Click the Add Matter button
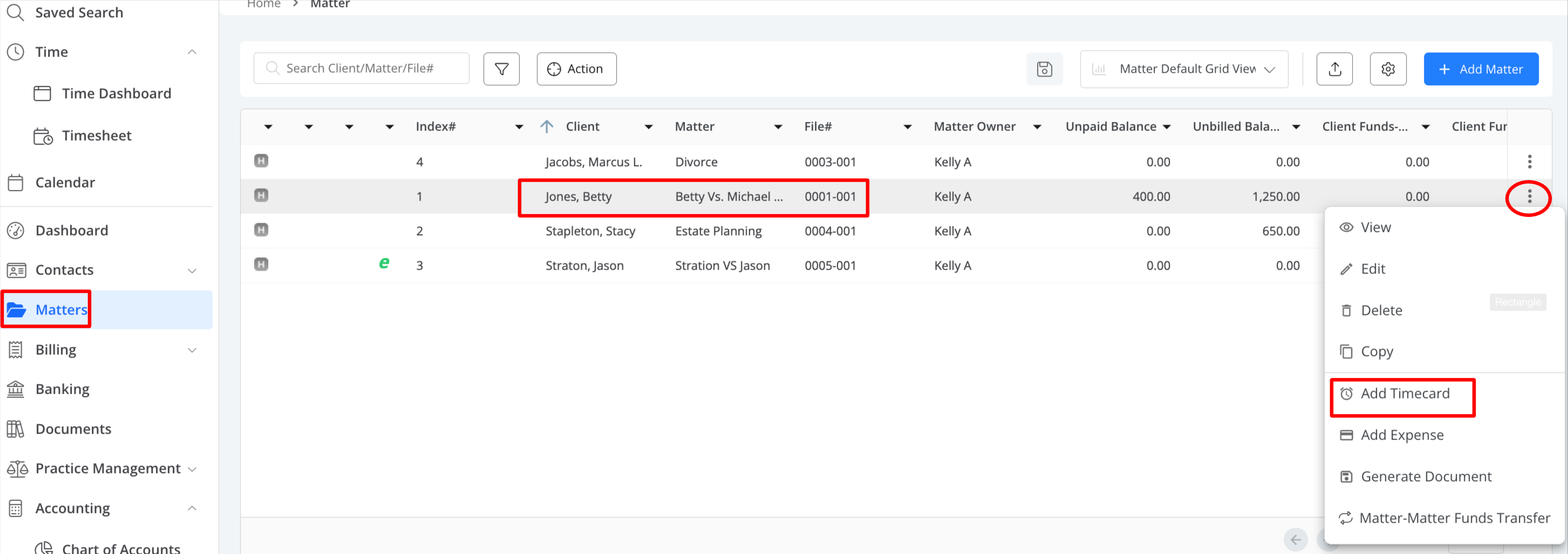1568x554 pixels. point(1481,69)
